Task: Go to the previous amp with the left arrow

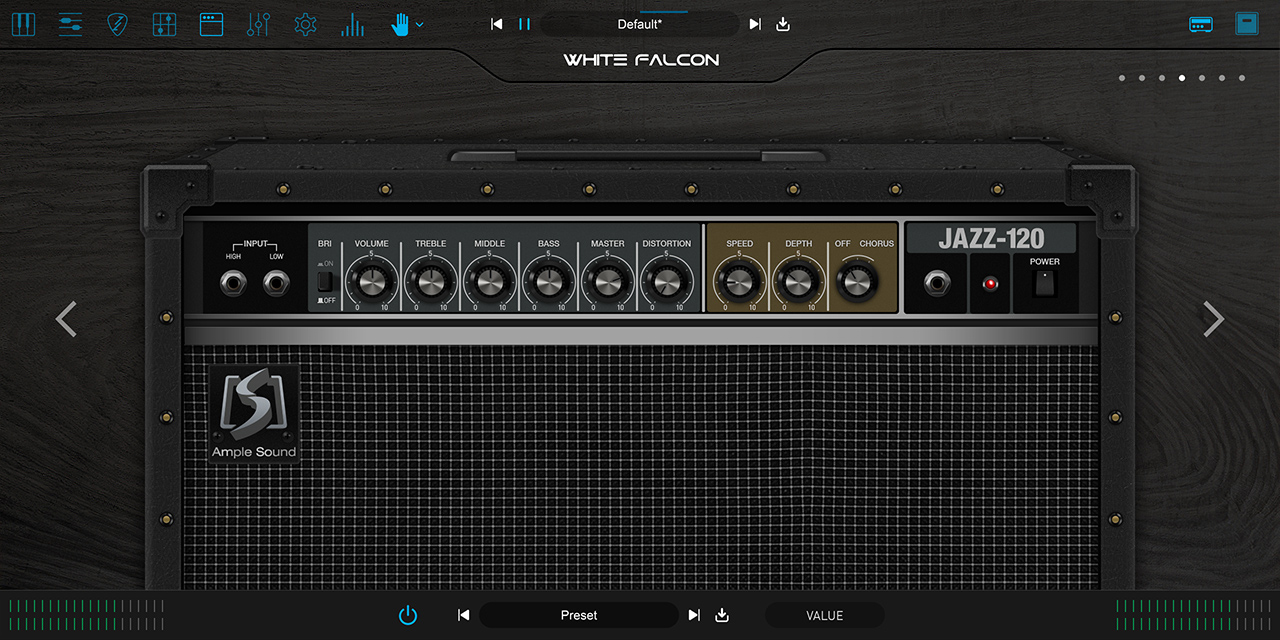Action: point(66,319)
